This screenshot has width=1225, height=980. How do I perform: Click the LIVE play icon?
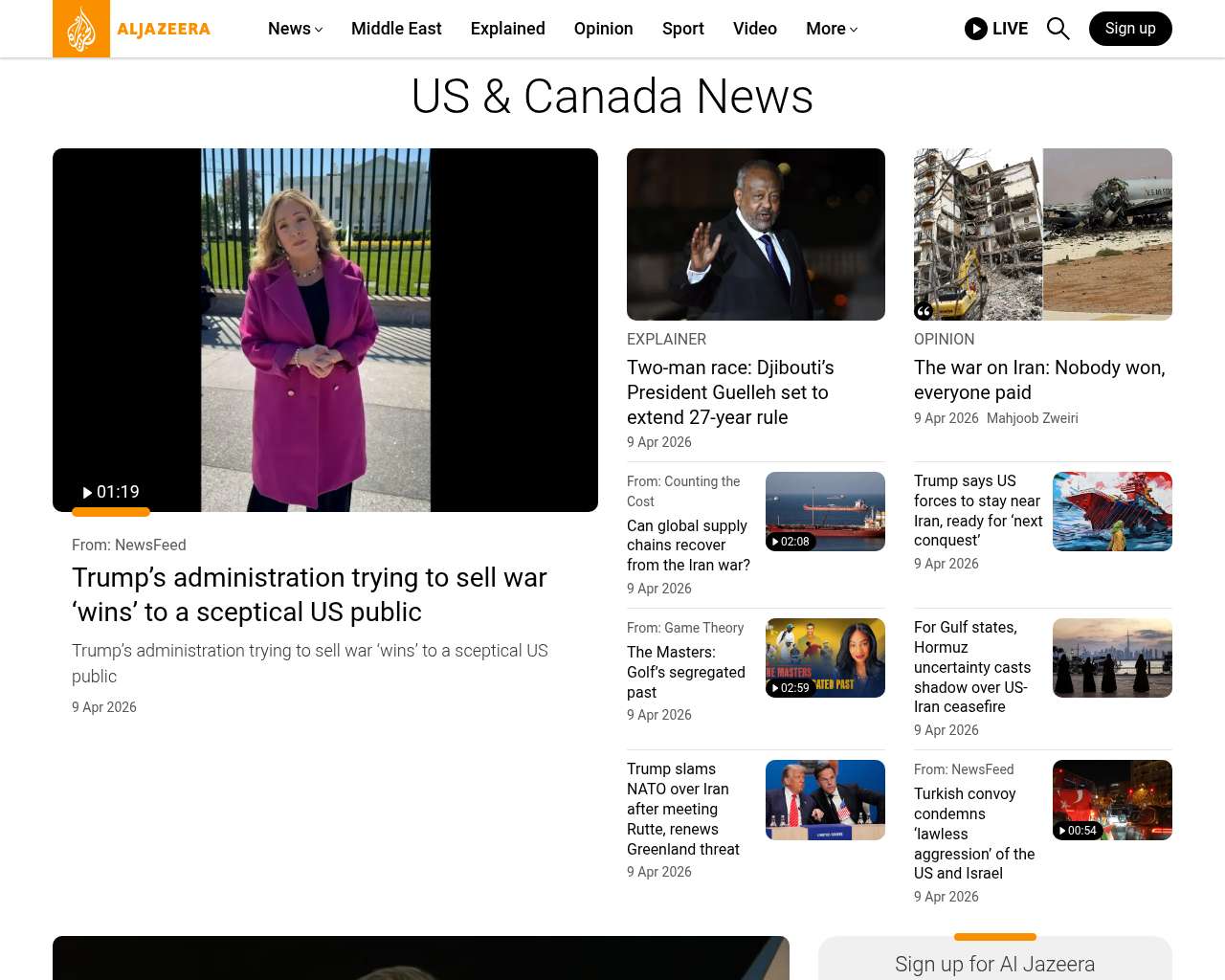[975, 29]
